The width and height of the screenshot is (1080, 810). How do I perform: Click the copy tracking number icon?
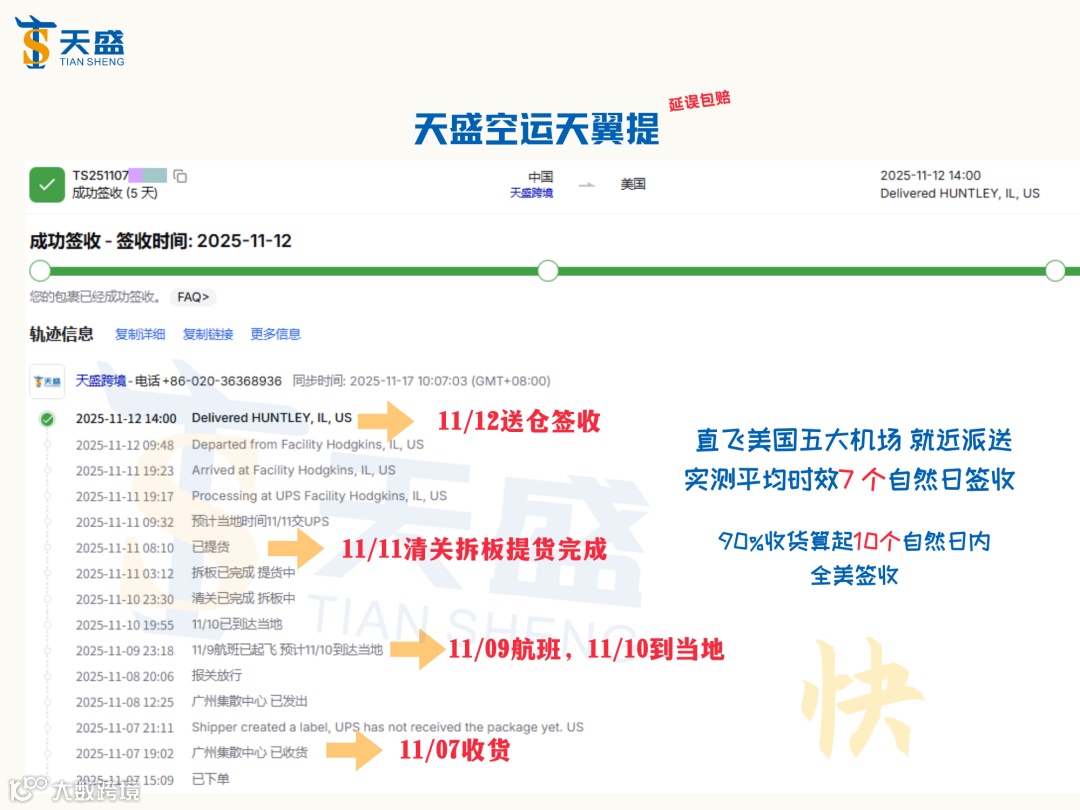(x=180, y=176)
